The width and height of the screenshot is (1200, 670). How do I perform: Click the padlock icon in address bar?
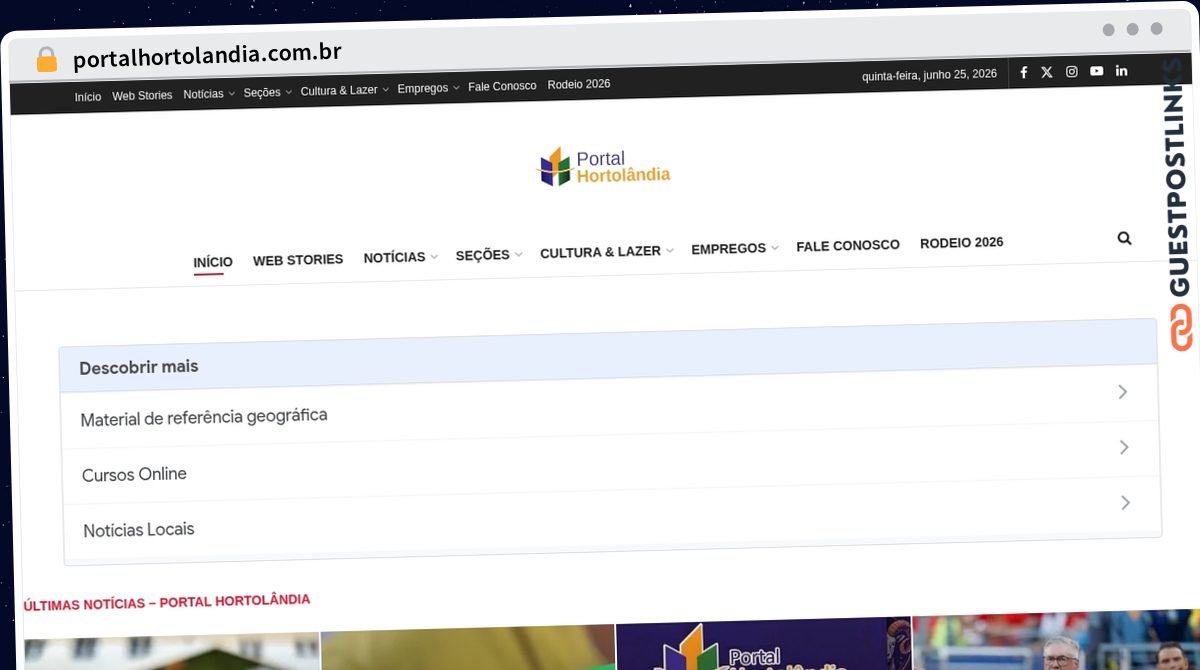pos(46,60)
